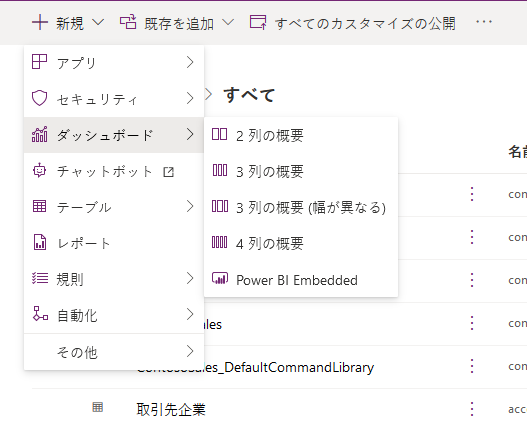This screenshot has width=527, height=428.
Task: Expand the テーブル submenu chevron
Action: [x=190, y=206]
